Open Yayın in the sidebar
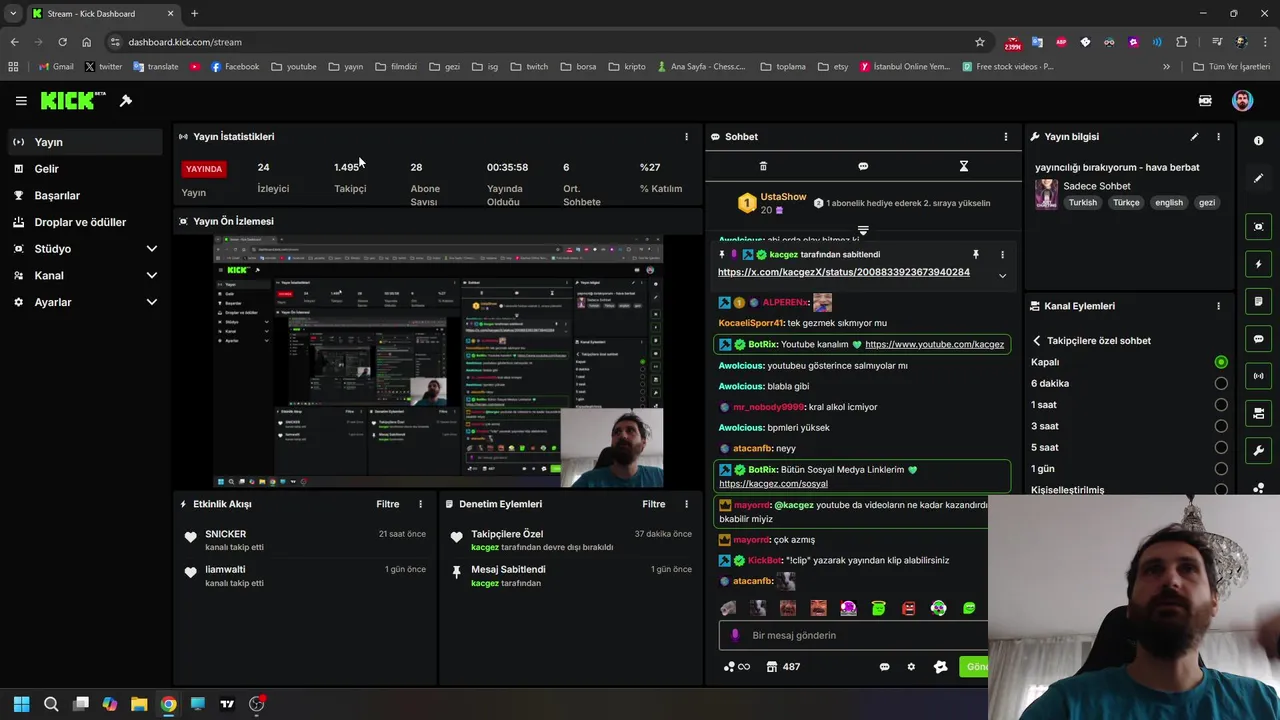Viewport: 1280px width, 720px height. (86, 142)
